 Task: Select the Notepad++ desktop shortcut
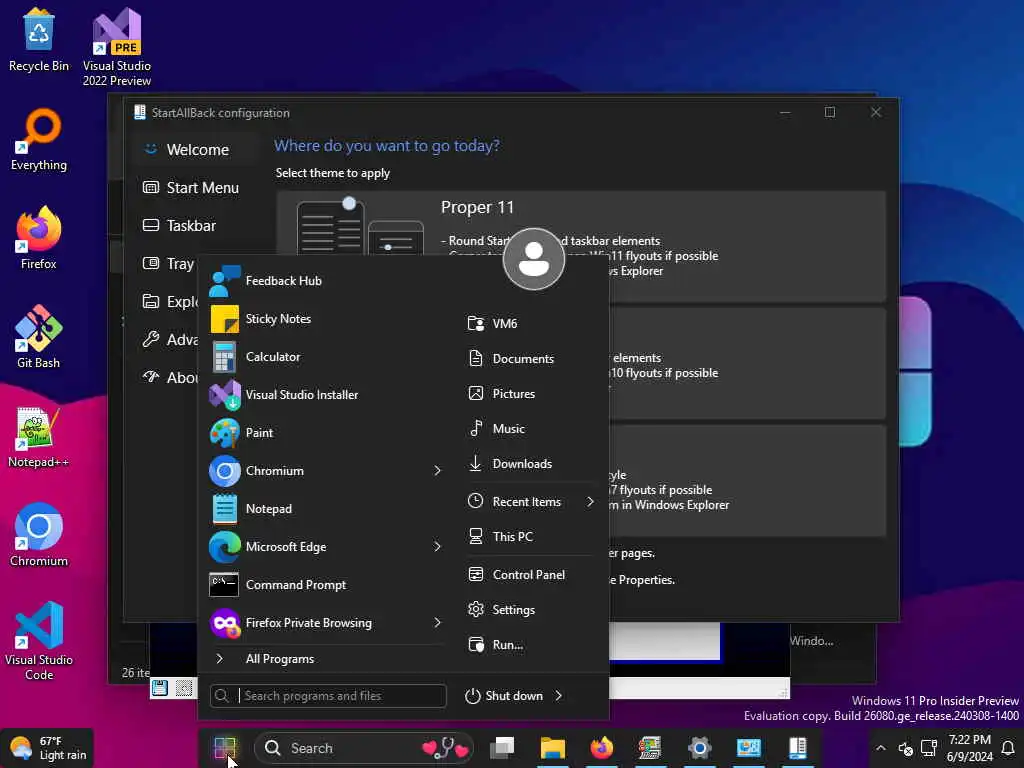(x=39, y=436)
